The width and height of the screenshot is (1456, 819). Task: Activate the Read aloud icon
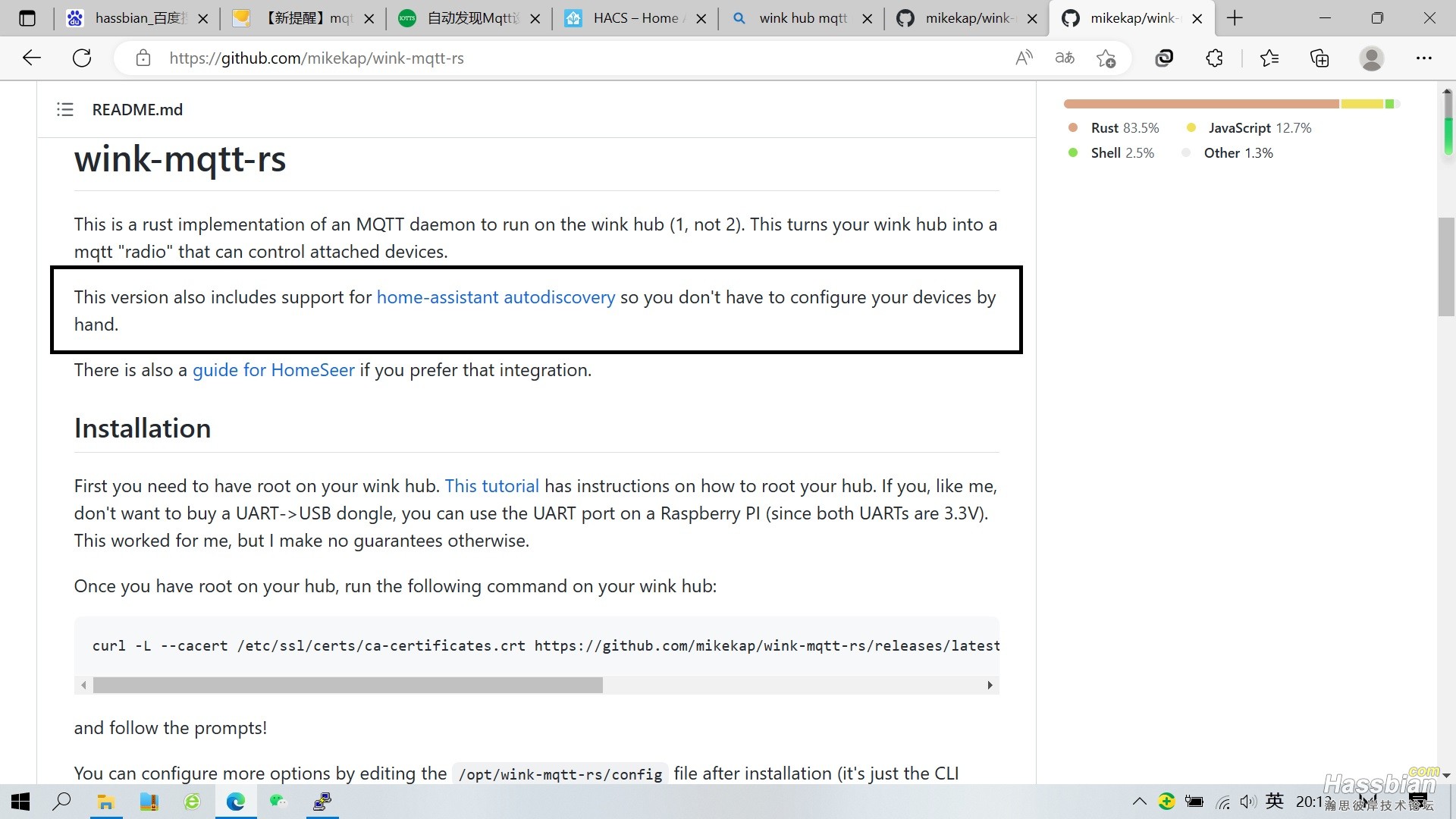click(1024, 58)
